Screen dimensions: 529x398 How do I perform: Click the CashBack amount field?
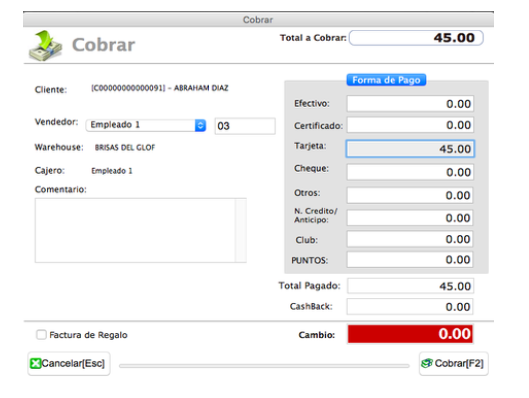[x=410, y=307]
